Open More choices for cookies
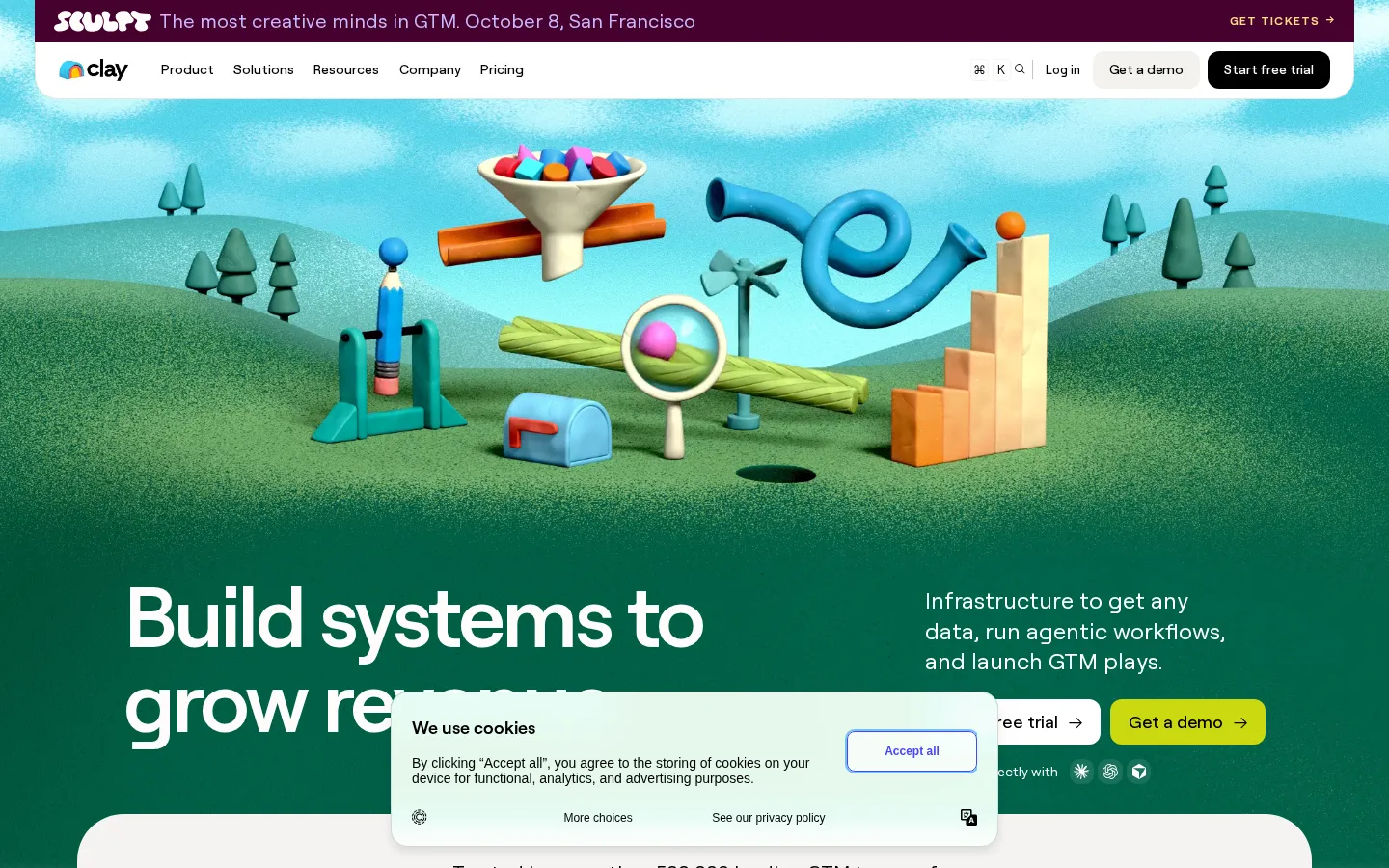Viewport: 1389px width, 868px height. pyautogui.click(x=598, y=818)
